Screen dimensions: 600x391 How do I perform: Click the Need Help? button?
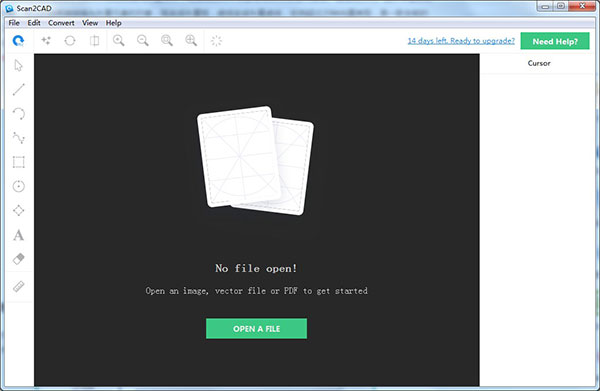(555, 41)
